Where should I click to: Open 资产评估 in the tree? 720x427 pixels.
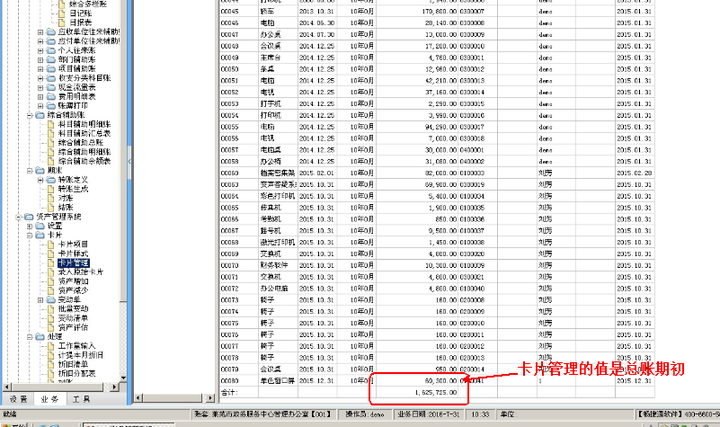73,327
